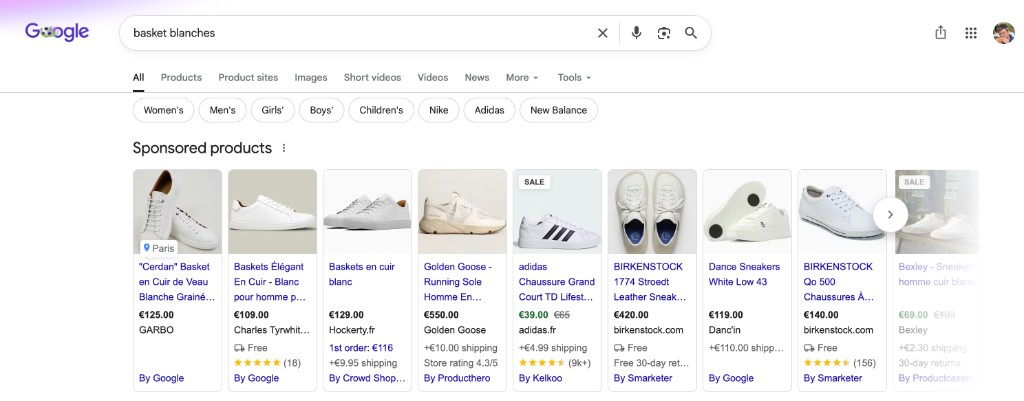
Task: Click the €550.00 Golden Goose price
Action: 441,315
